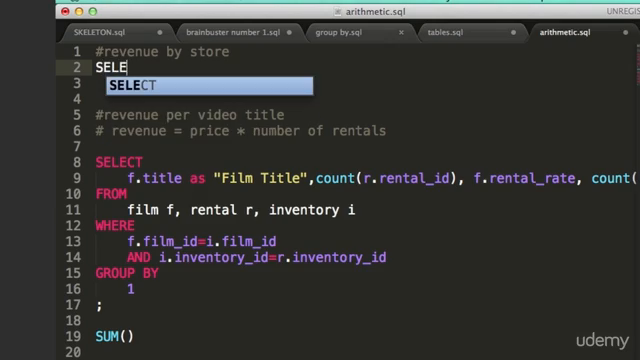Click f.film_id=i.film_id condition
The image size is (640, 360).
point(202,242)
